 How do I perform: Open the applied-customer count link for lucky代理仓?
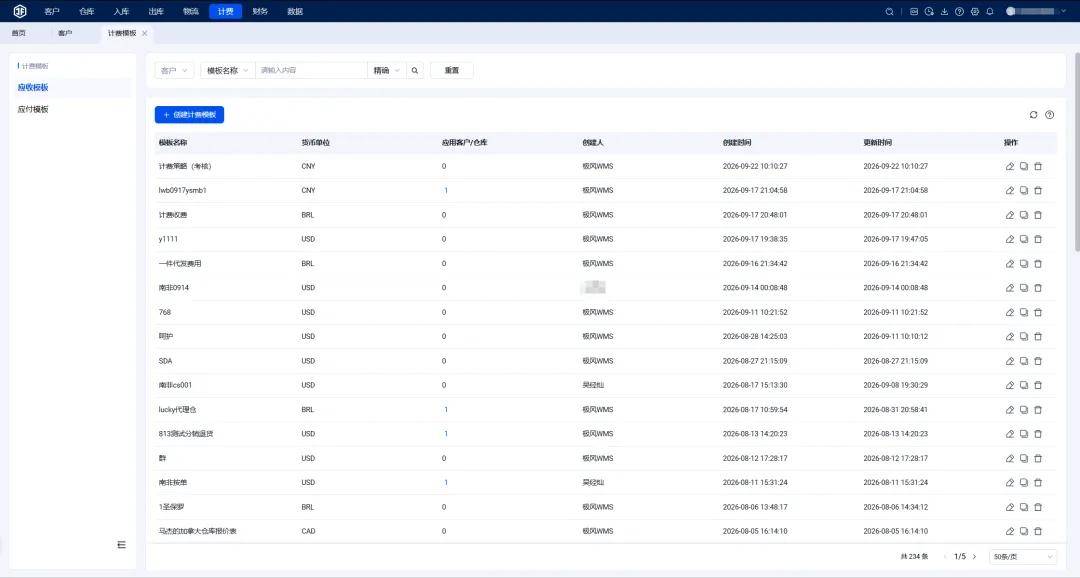tap(446, 410)
